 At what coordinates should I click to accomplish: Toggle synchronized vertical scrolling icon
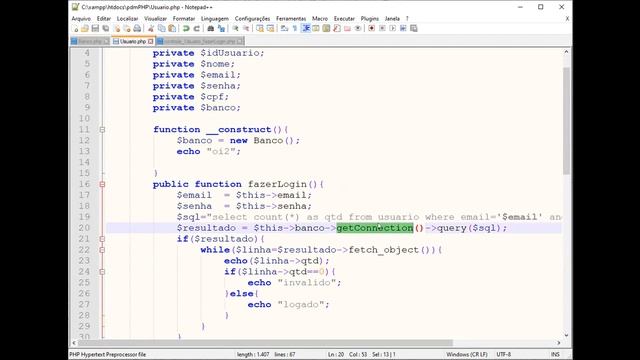[x=260, y=28]
